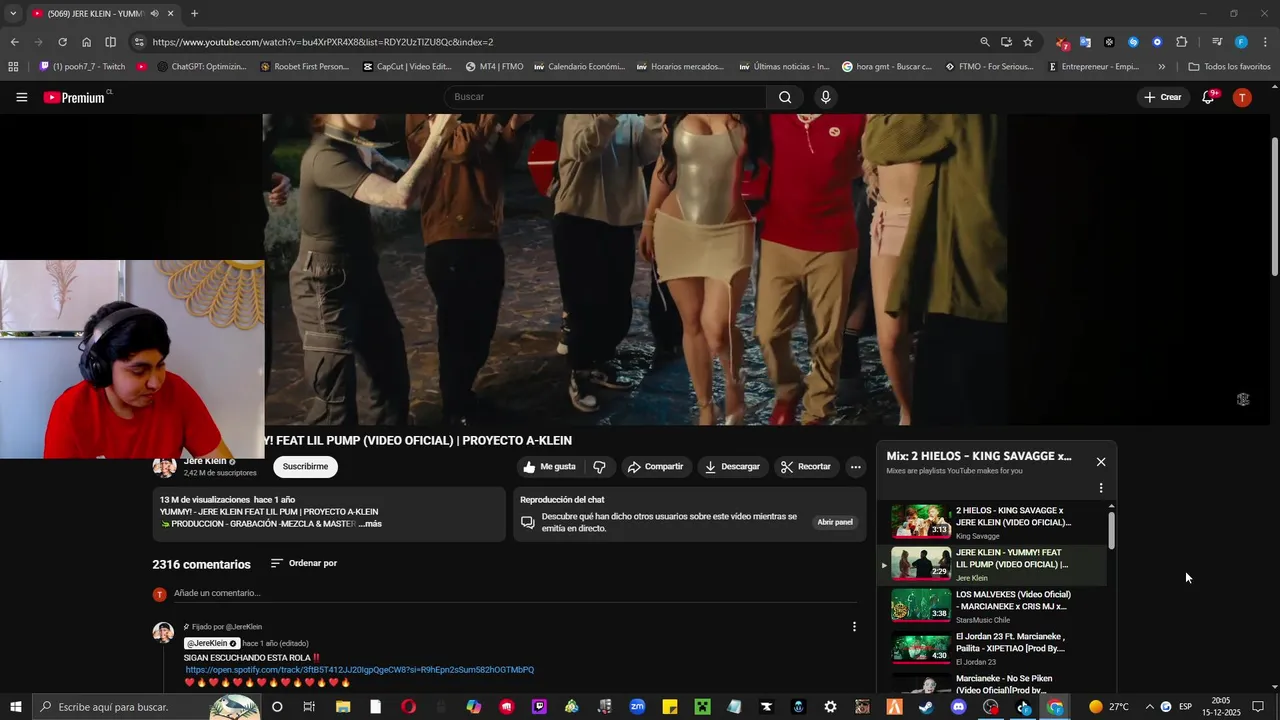Expand hidden bookmarks chevron
This screenshot has width=1280, height=720.
pyautogui.click(x=1161, y=67)
